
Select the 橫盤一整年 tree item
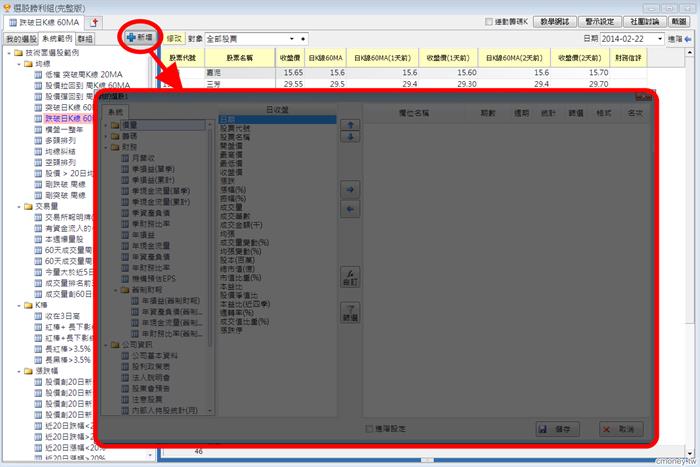point(64,129)
